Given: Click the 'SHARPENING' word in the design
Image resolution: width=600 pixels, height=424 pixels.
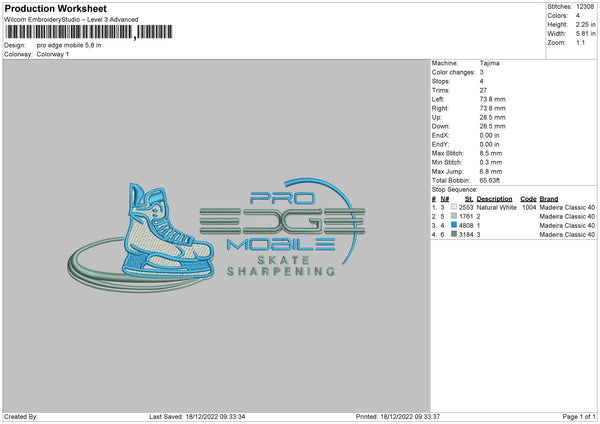Looking at the screenshot, I should click(281, 271).
